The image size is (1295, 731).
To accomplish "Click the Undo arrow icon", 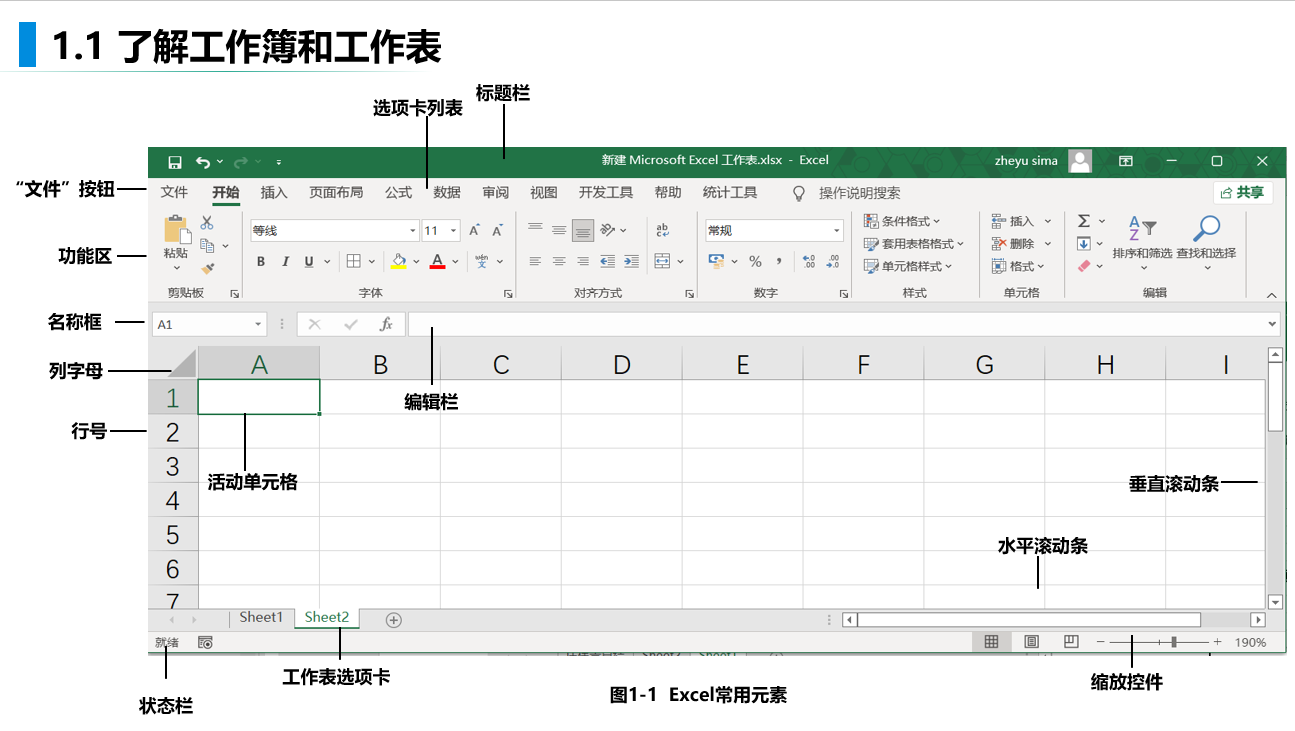I will [x=203, y=162].
